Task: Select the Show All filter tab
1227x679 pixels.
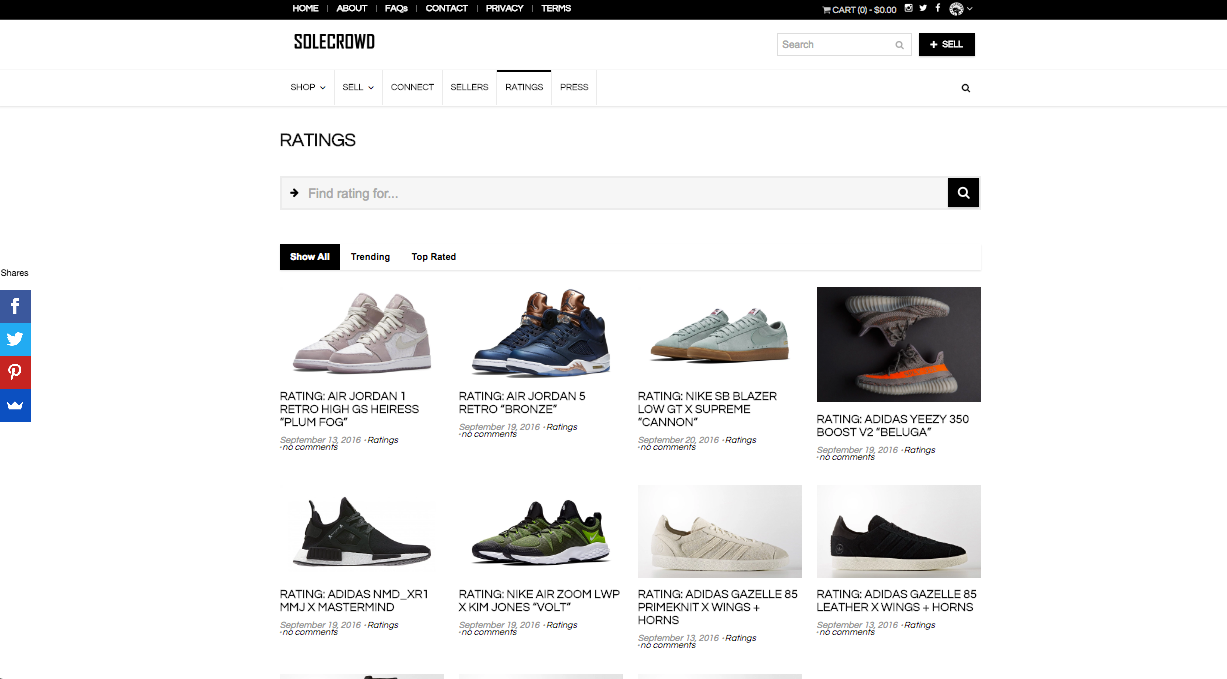Action: (x=310, y=257)
